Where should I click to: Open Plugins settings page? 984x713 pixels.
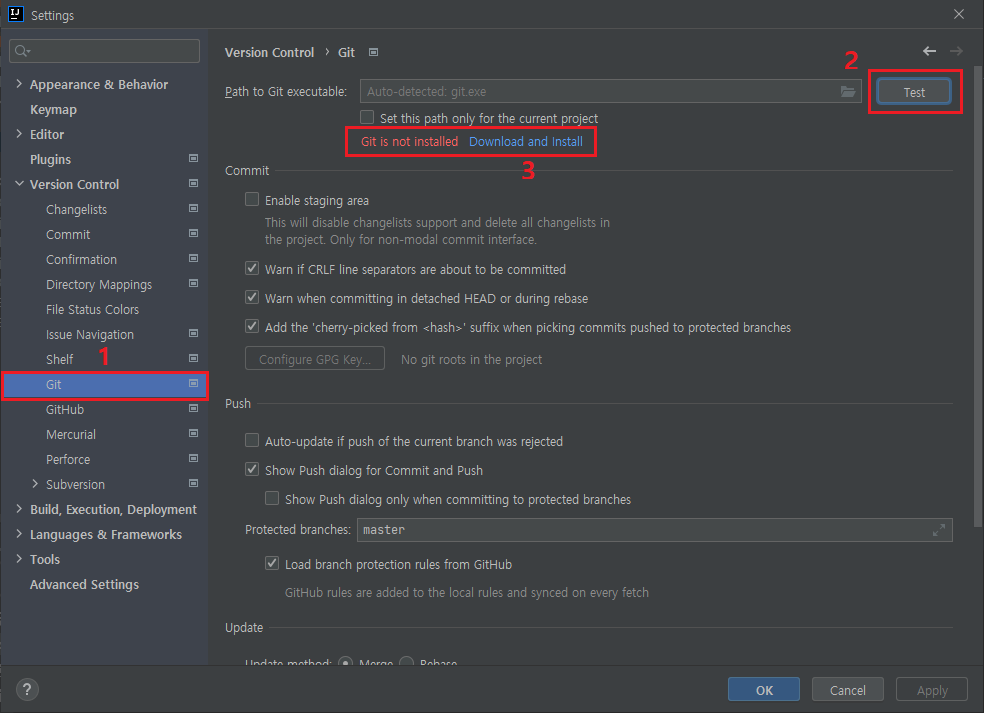(x=50, y=159)
